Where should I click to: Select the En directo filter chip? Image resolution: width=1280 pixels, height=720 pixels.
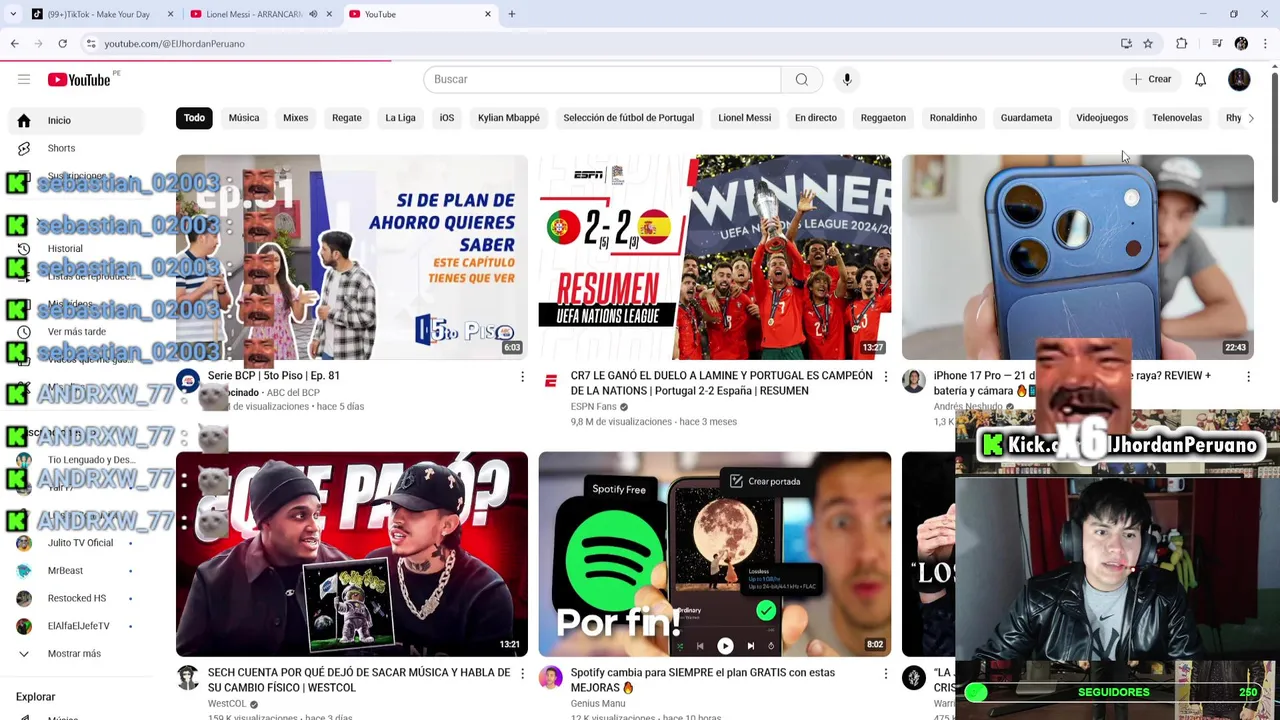pos(816,118)
